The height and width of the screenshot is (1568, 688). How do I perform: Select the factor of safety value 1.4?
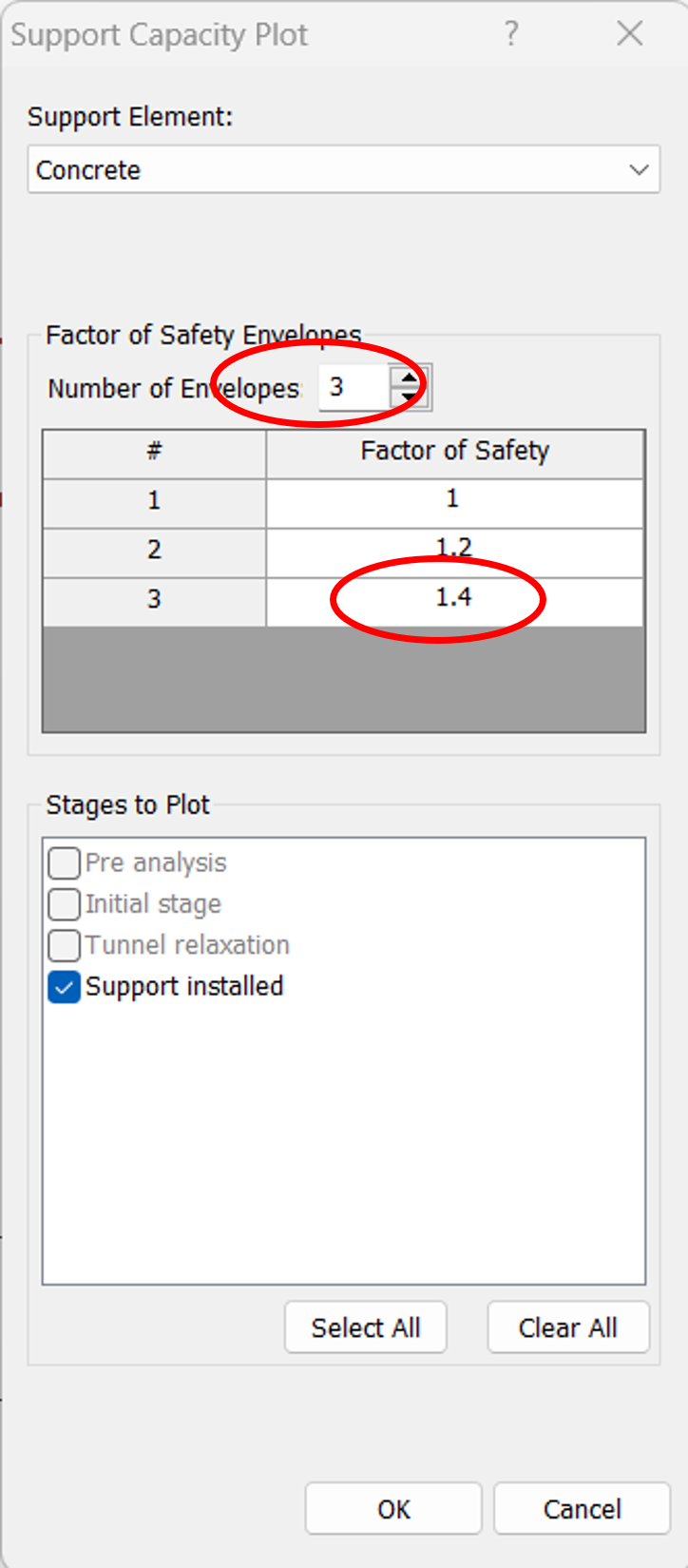[454, 599]
